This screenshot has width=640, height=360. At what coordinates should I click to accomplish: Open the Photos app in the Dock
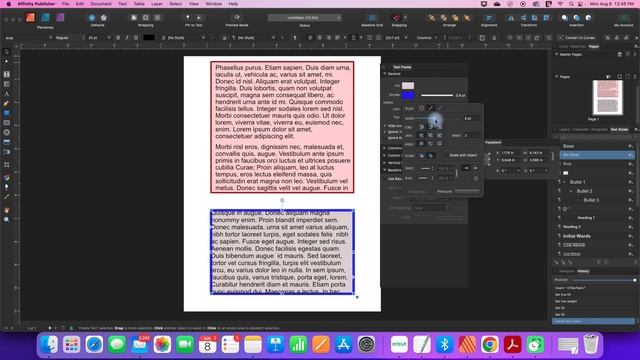(x=162, y=345)
